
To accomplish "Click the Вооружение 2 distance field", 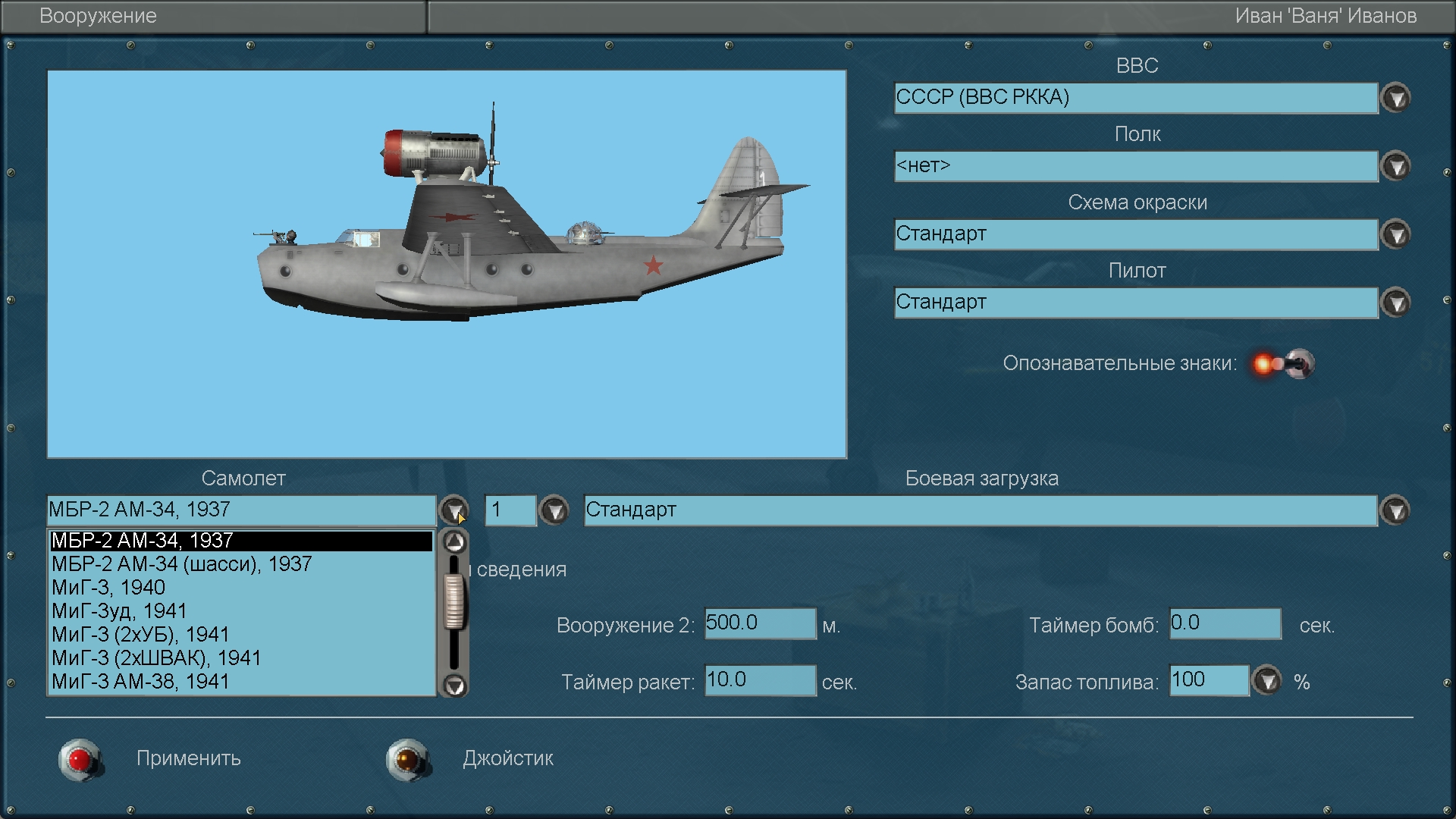I will coord(760,623).
